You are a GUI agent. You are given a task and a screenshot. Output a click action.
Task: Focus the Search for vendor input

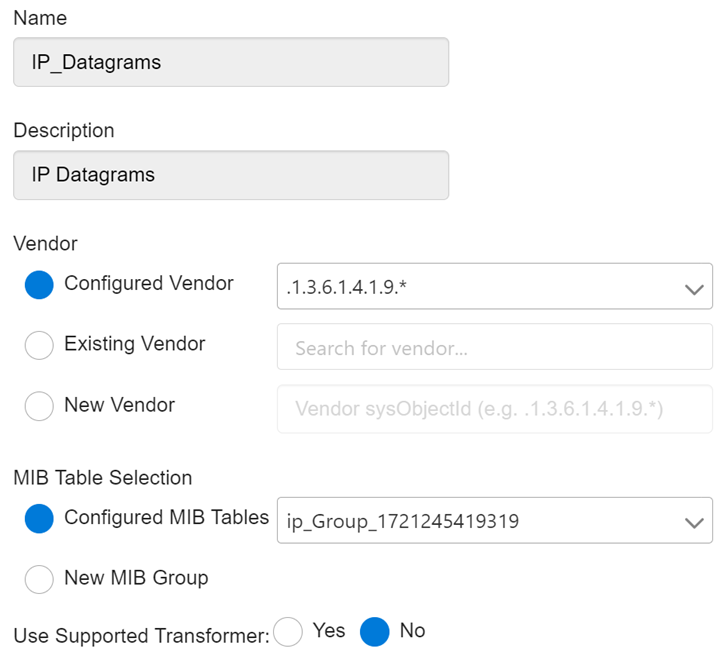coord(494,348)
